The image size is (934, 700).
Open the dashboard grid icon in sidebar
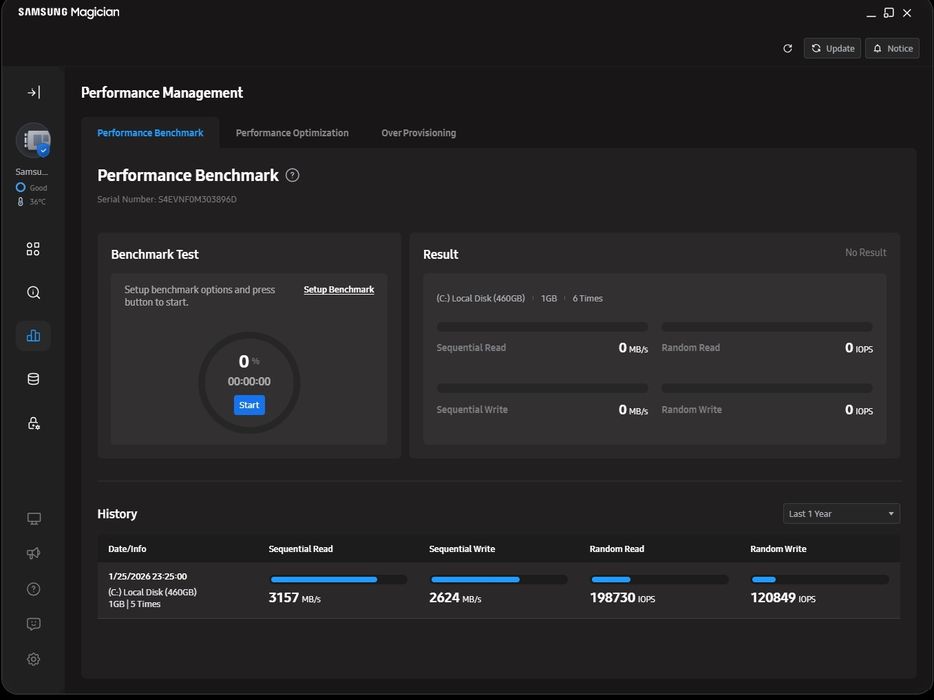click(x=33, y=249)
